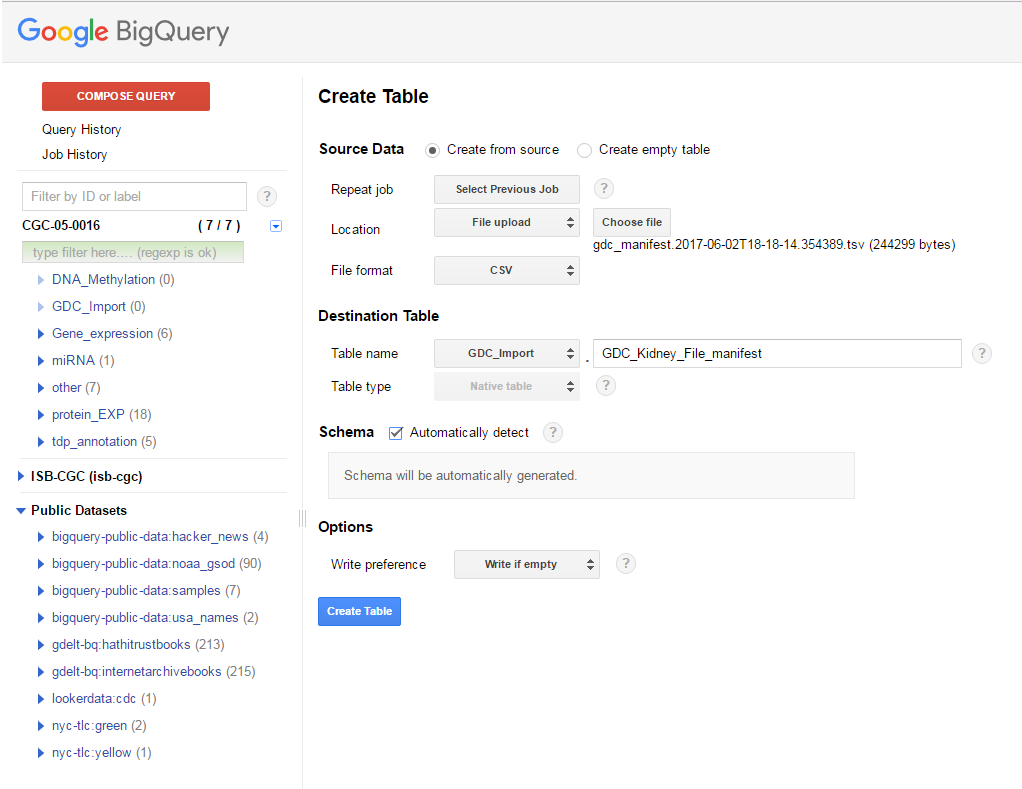Image resolution: width=1022 pixels, height=789 pixels.
Task: Expand bigquery-public-data:noaa_gsod dataset
Action: point(40,564)
